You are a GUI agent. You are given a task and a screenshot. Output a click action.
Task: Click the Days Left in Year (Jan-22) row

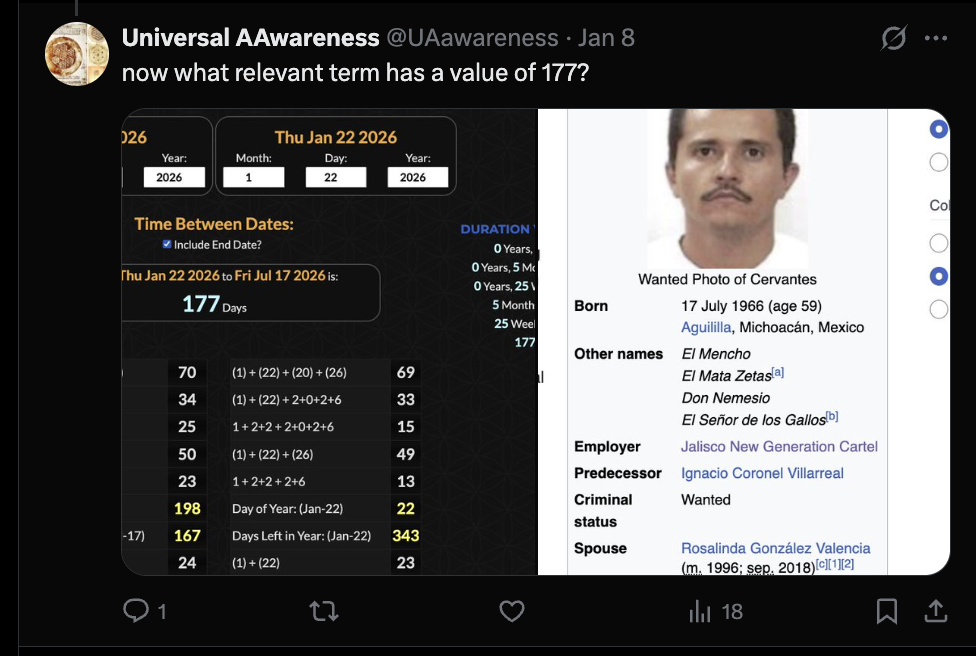(325, 536)
